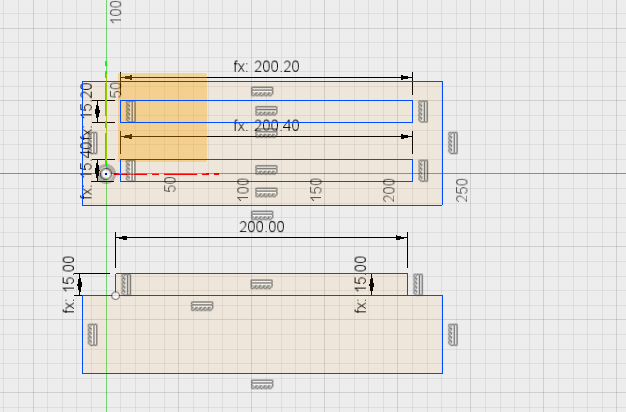Select horizontal constraint icon centered in the narrow bottom rectangle
This screenshot has height=412, width=626.
(261, 284)
